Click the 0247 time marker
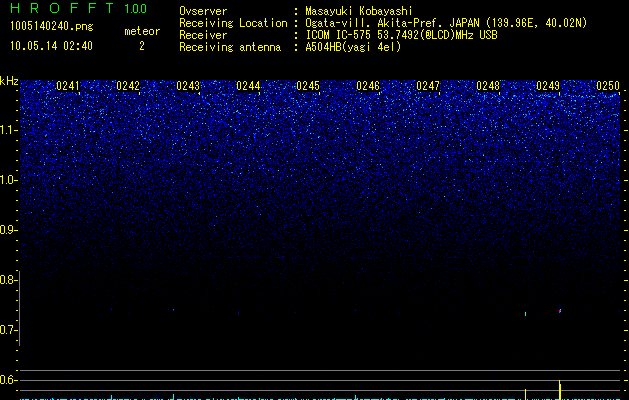The height and width of the screenshot is (400, 629). [428, 86]
